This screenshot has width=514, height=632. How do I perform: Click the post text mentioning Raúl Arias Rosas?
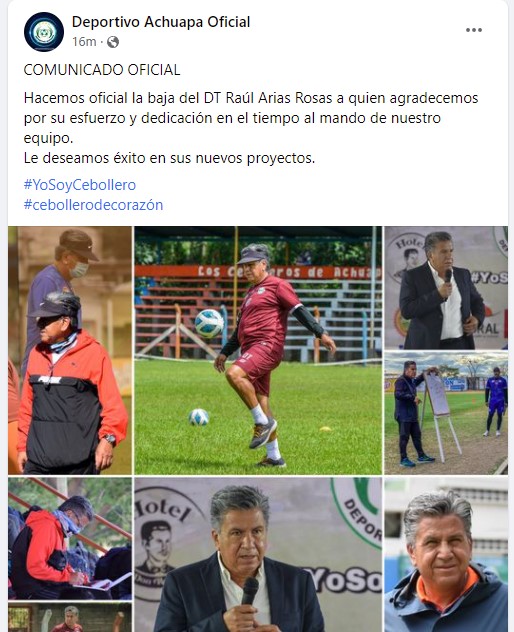click(251, 118)
